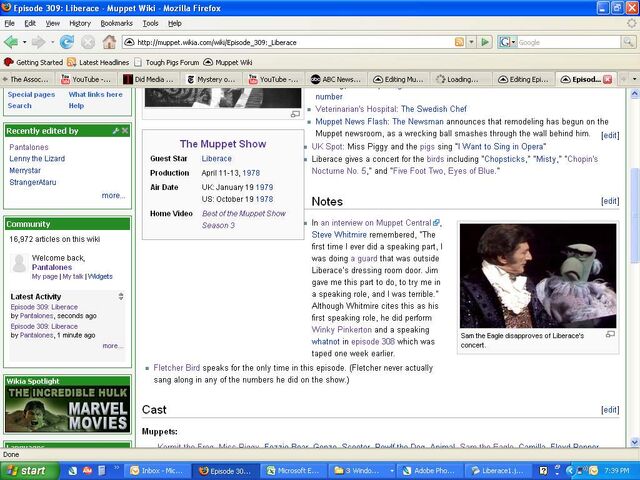Open the address bar URL history dropdown
The image size is (640, 480).
coord(471,42)
